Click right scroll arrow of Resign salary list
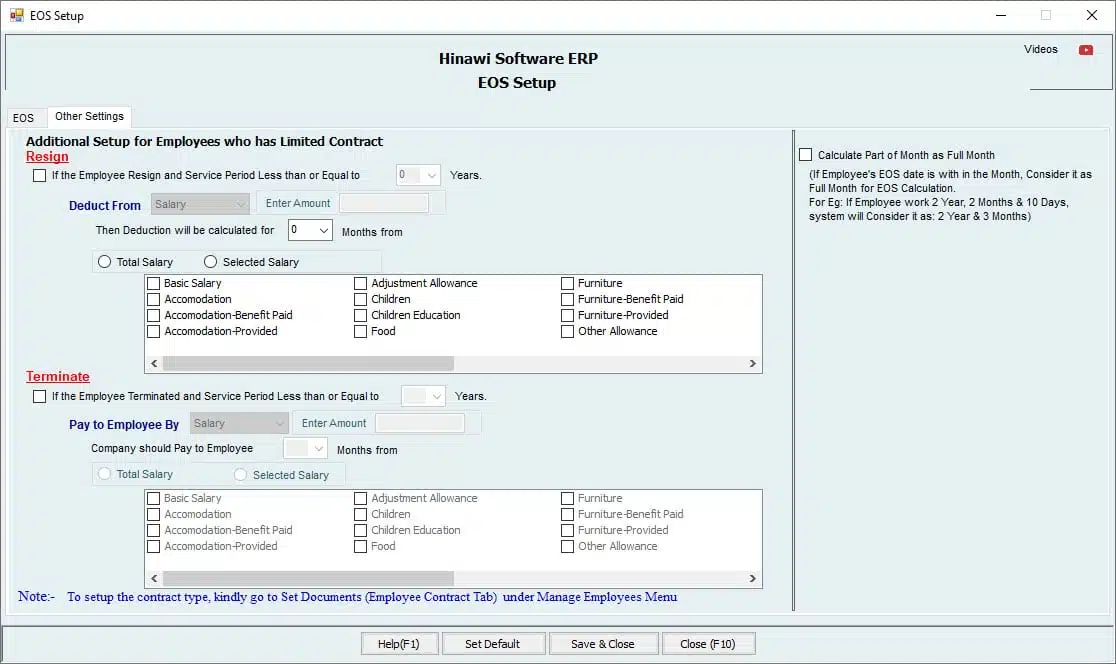1116x664 pixels. [x=752, y=364]
